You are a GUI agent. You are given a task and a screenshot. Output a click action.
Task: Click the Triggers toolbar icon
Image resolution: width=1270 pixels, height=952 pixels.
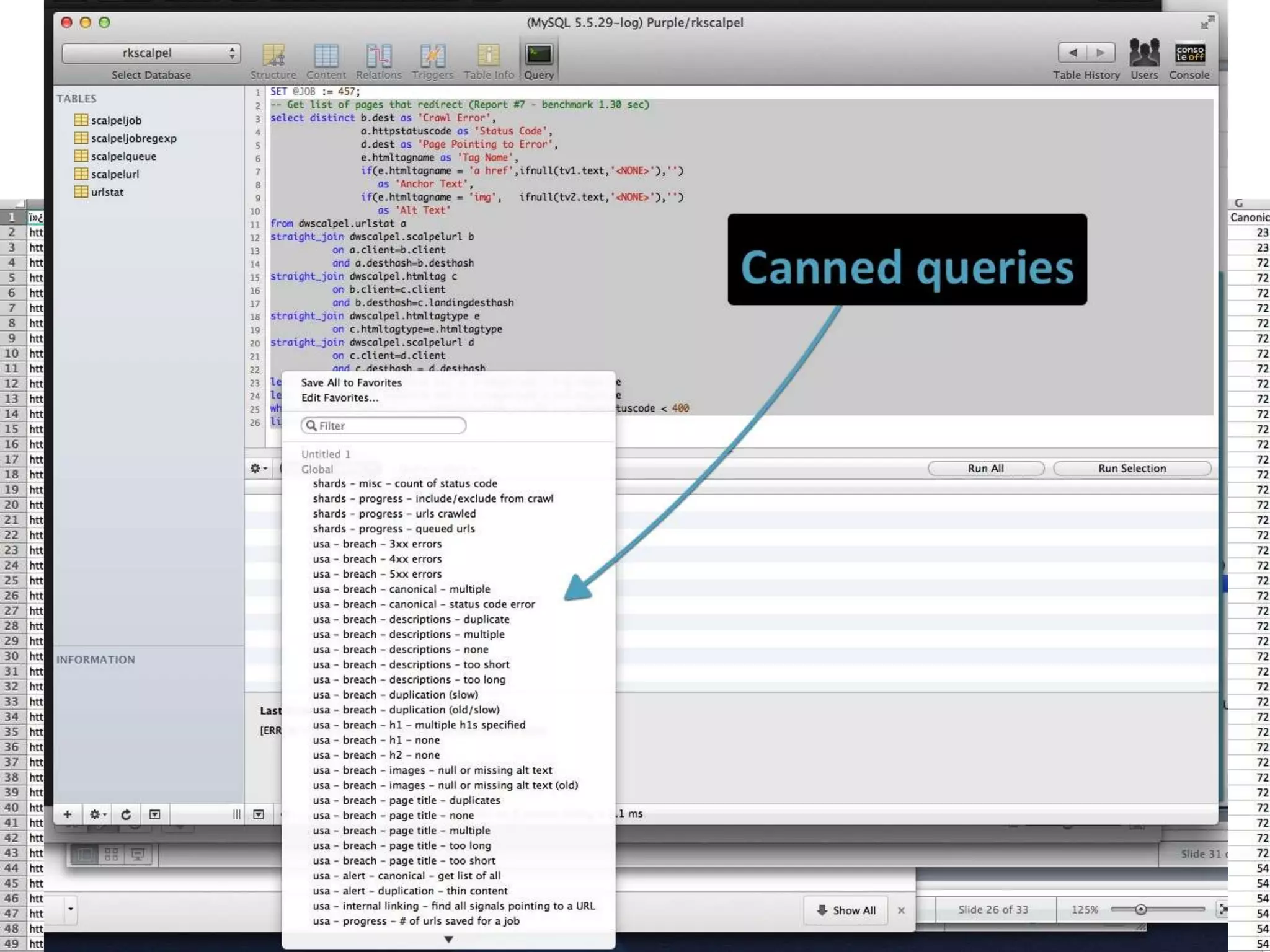tap(432, 56)
